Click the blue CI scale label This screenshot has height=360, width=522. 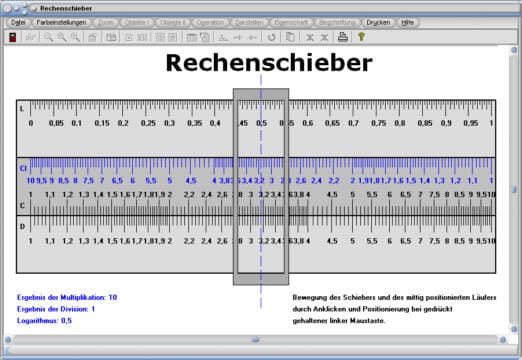[x=23, y=168]
